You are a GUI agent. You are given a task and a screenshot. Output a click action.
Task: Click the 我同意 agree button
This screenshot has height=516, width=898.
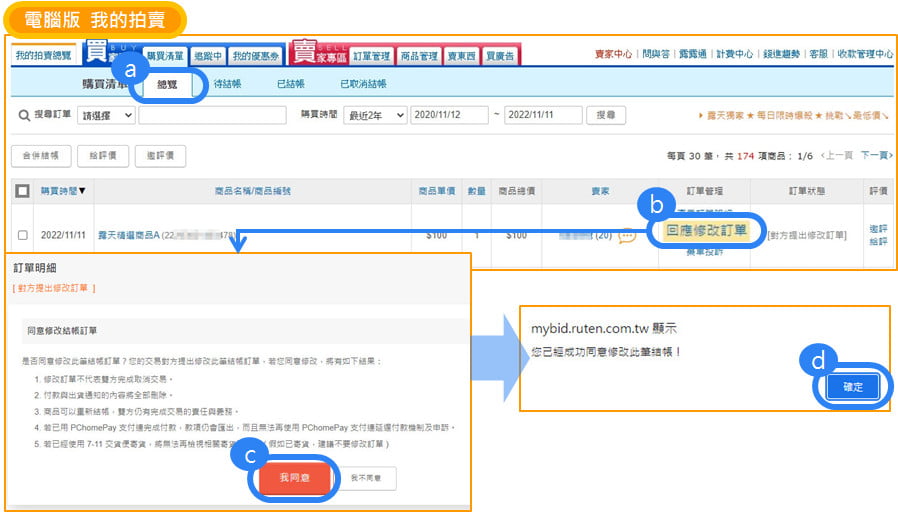coord(293,478)
